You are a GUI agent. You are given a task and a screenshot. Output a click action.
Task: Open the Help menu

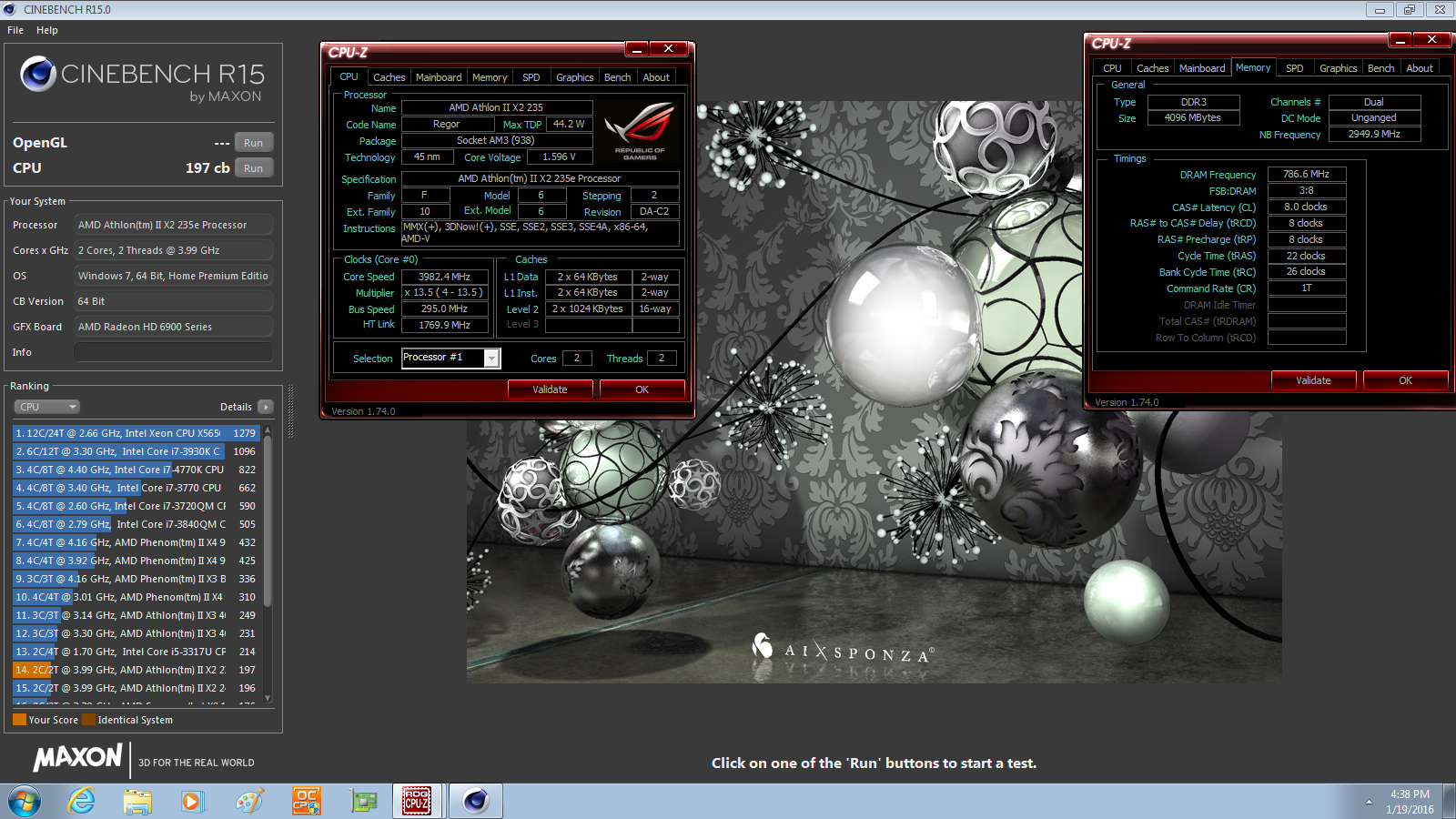pos(47,30)
